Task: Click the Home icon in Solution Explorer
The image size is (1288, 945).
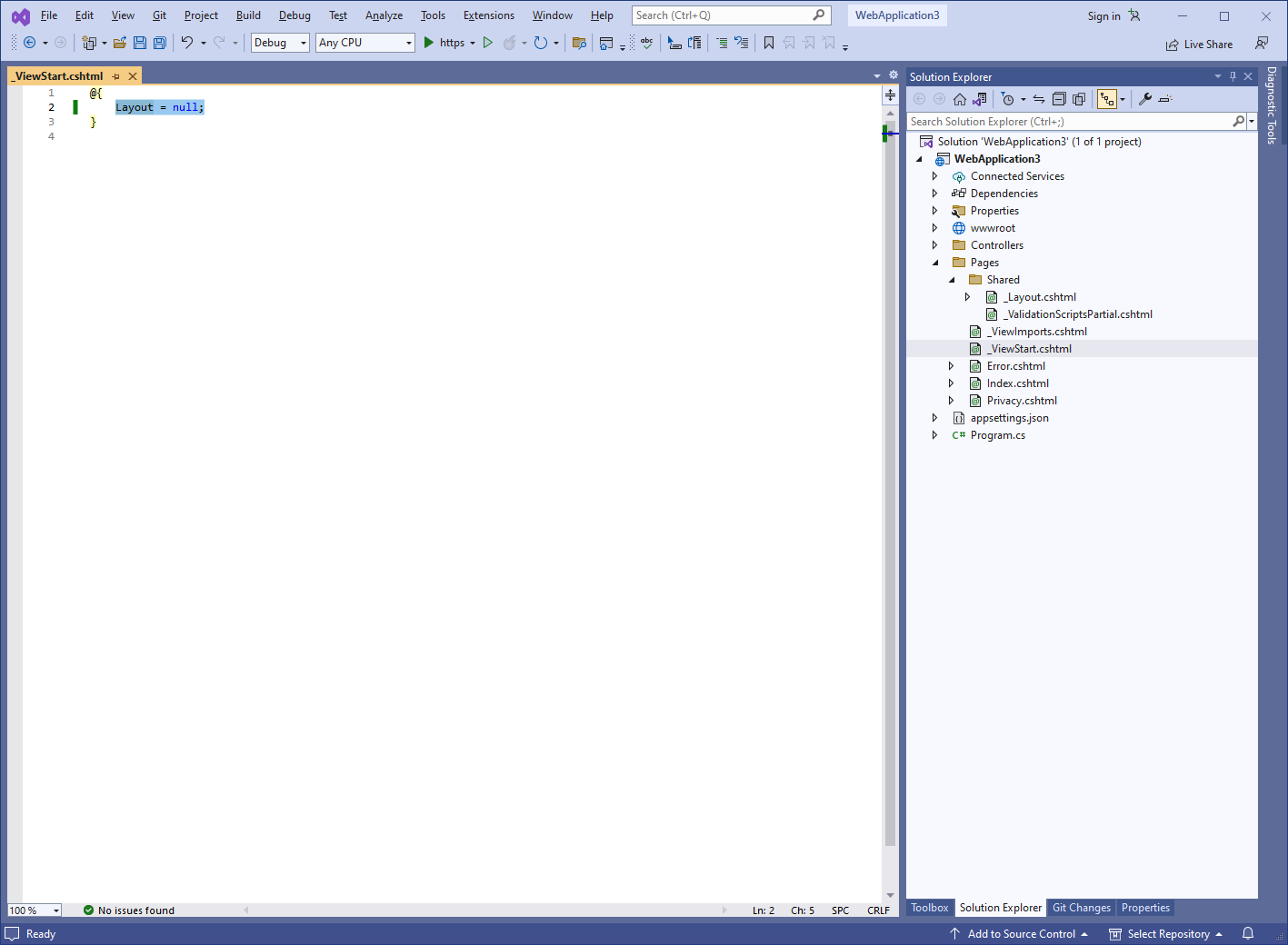Action: (x=960, y=99)
